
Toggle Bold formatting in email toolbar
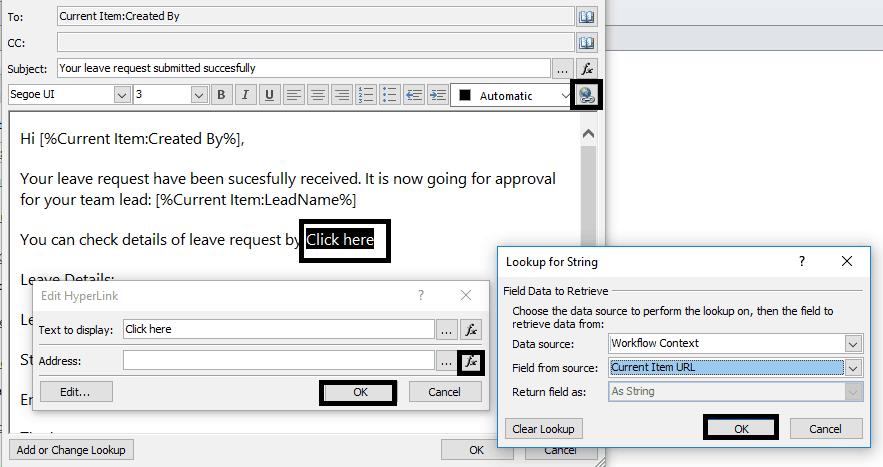pos(221,95)
